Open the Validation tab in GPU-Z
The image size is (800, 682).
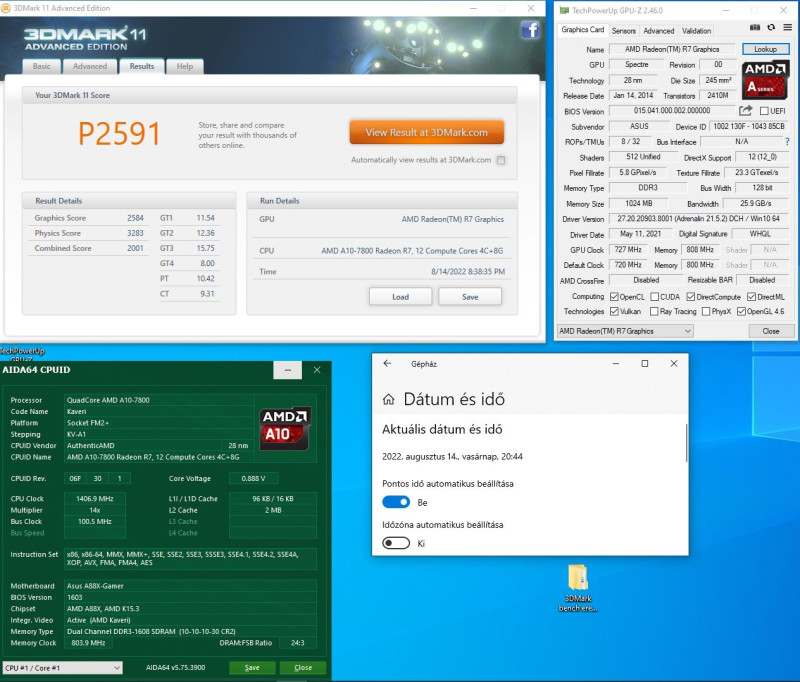tap(696, 31)
